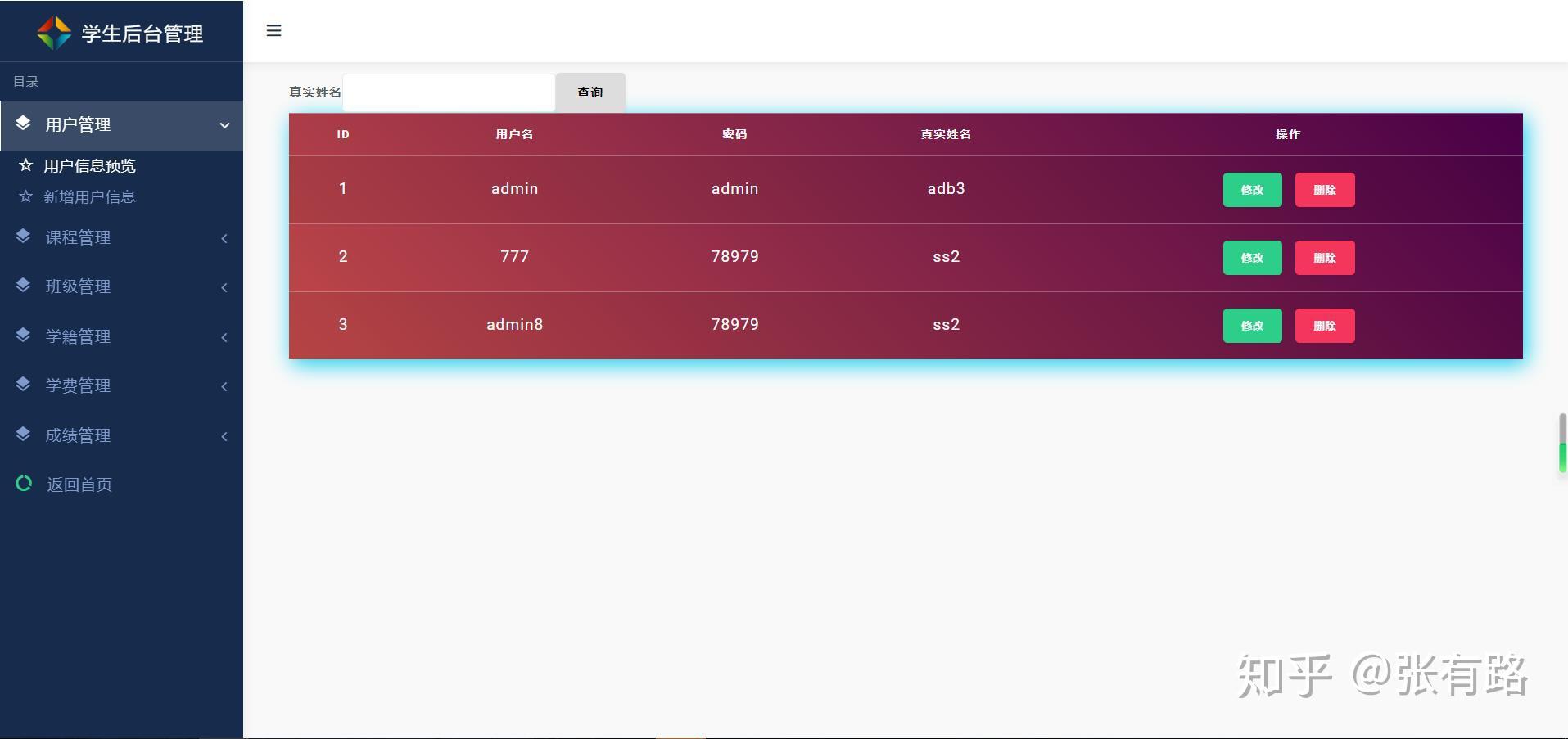Click the 操作 column header
The image size is (1568, 739).
pos(1288,134)
